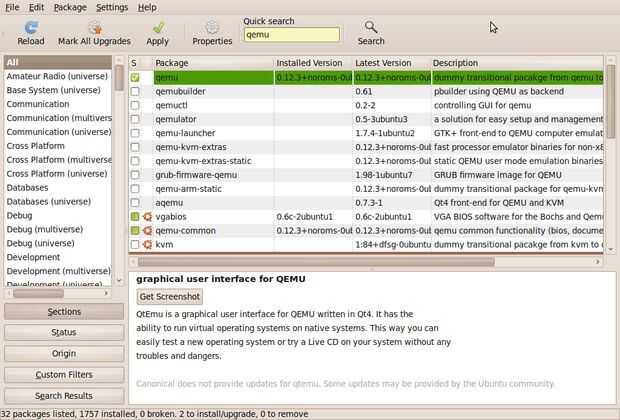The width and height of the screenshot is (620, 420).
Task: Switch filter view to Origin
Action: [64, 353]
